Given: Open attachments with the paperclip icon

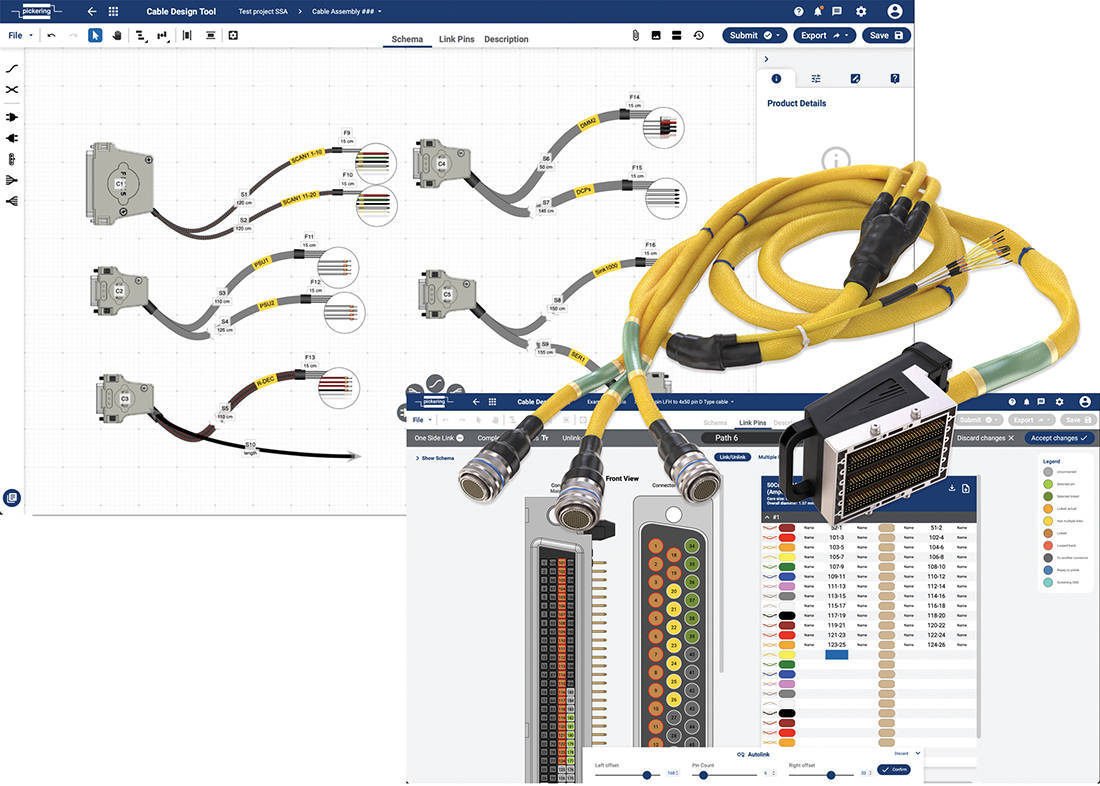Looking at the screenshot, I should pos(635,35).
